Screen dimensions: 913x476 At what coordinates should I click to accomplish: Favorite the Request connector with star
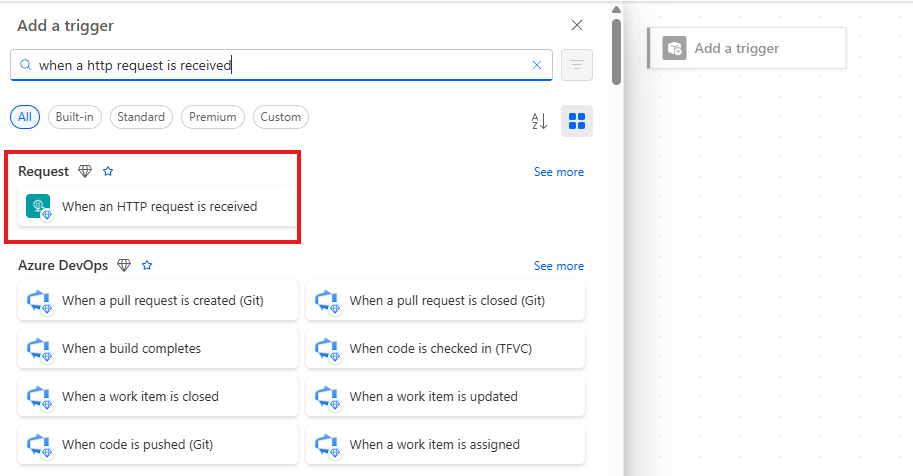point(108,171)
